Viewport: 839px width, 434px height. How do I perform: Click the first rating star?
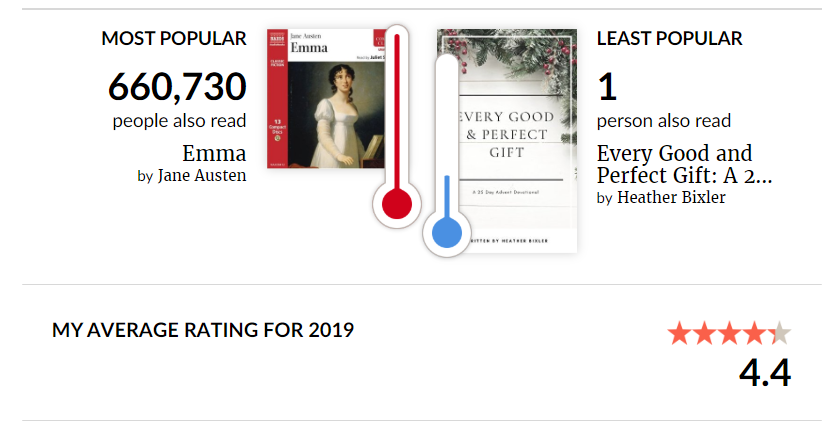coord(680,333)
